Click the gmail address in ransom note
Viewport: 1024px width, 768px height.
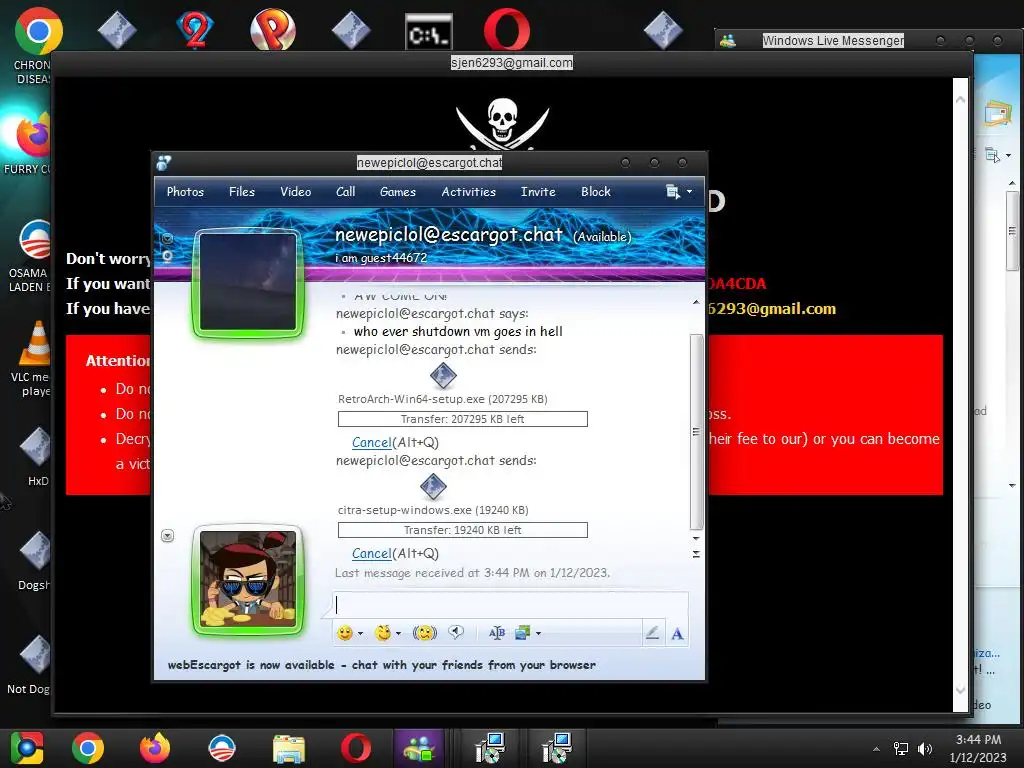772,308
